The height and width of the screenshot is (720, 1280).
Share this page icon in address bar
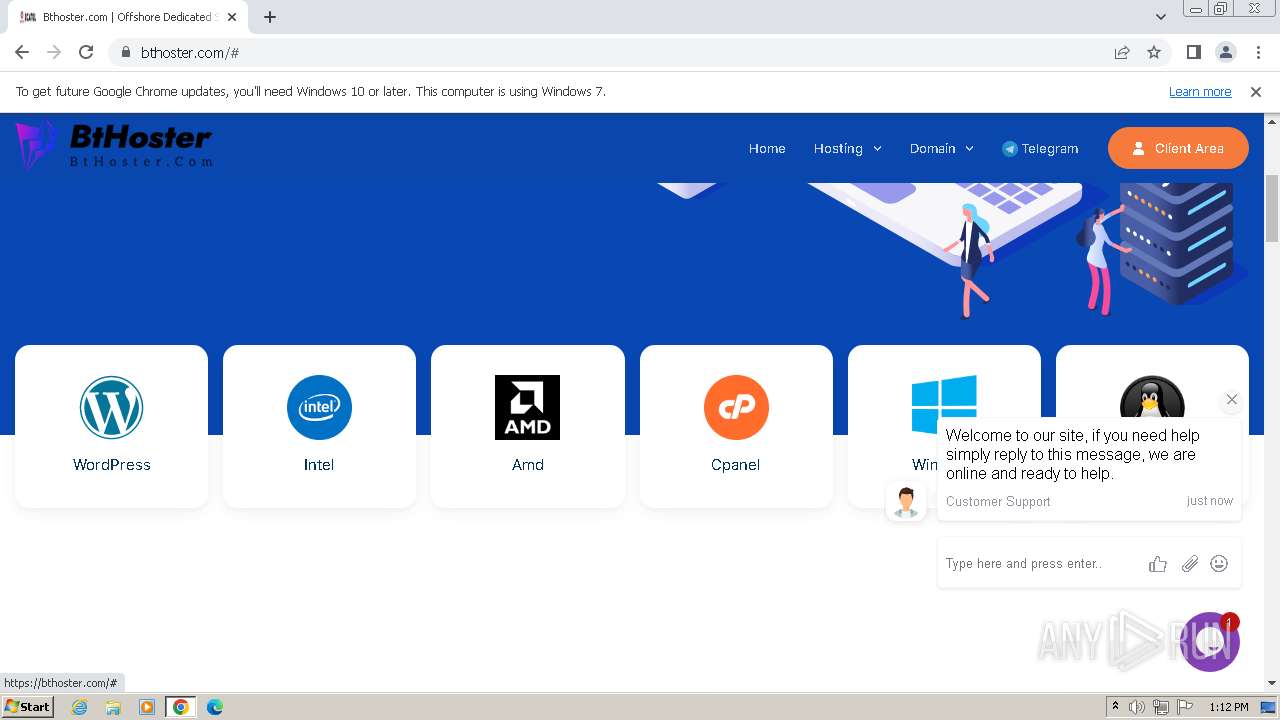point(1122,52)
